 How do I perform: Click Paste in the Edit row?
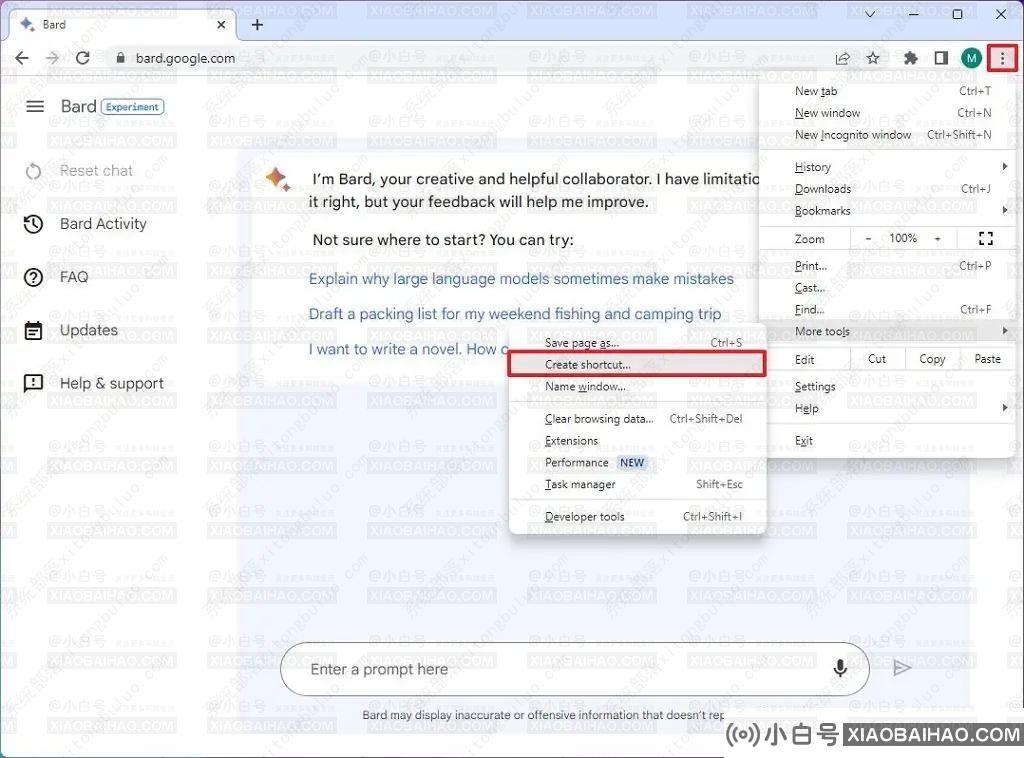[987, 359]
